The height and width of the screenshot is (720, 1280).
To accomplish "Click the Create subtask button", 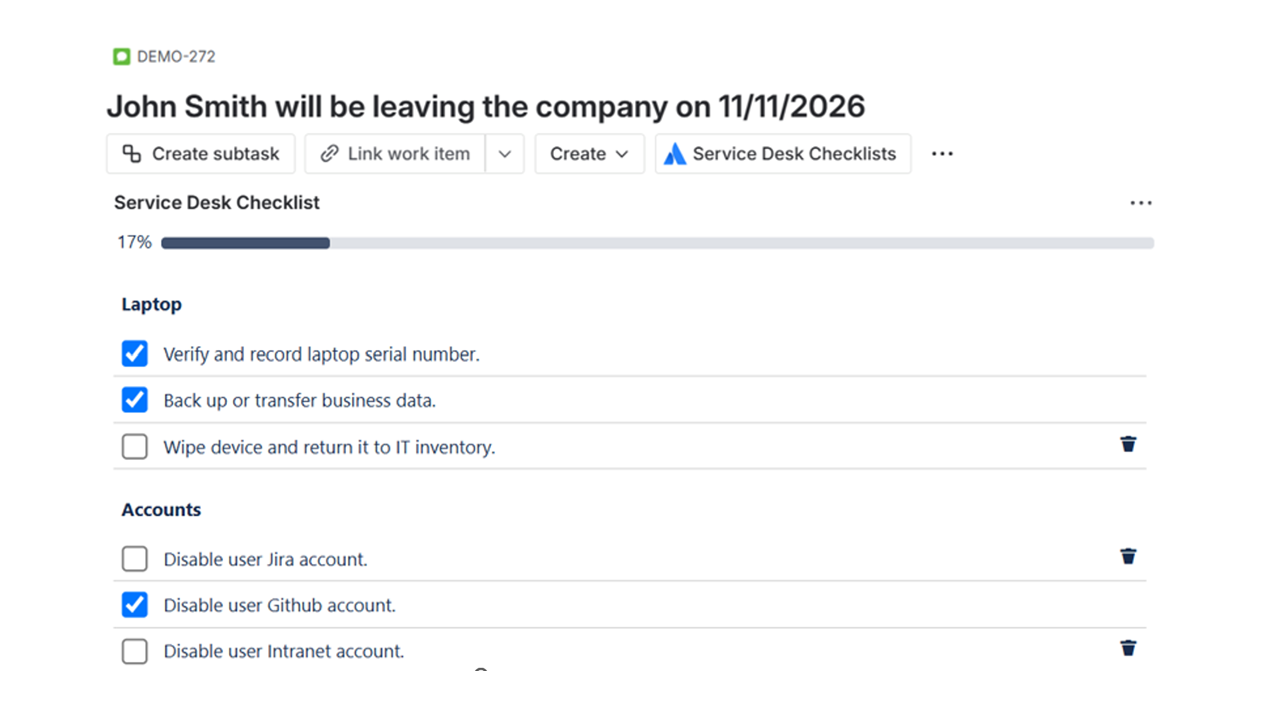I will pos(200,153).
